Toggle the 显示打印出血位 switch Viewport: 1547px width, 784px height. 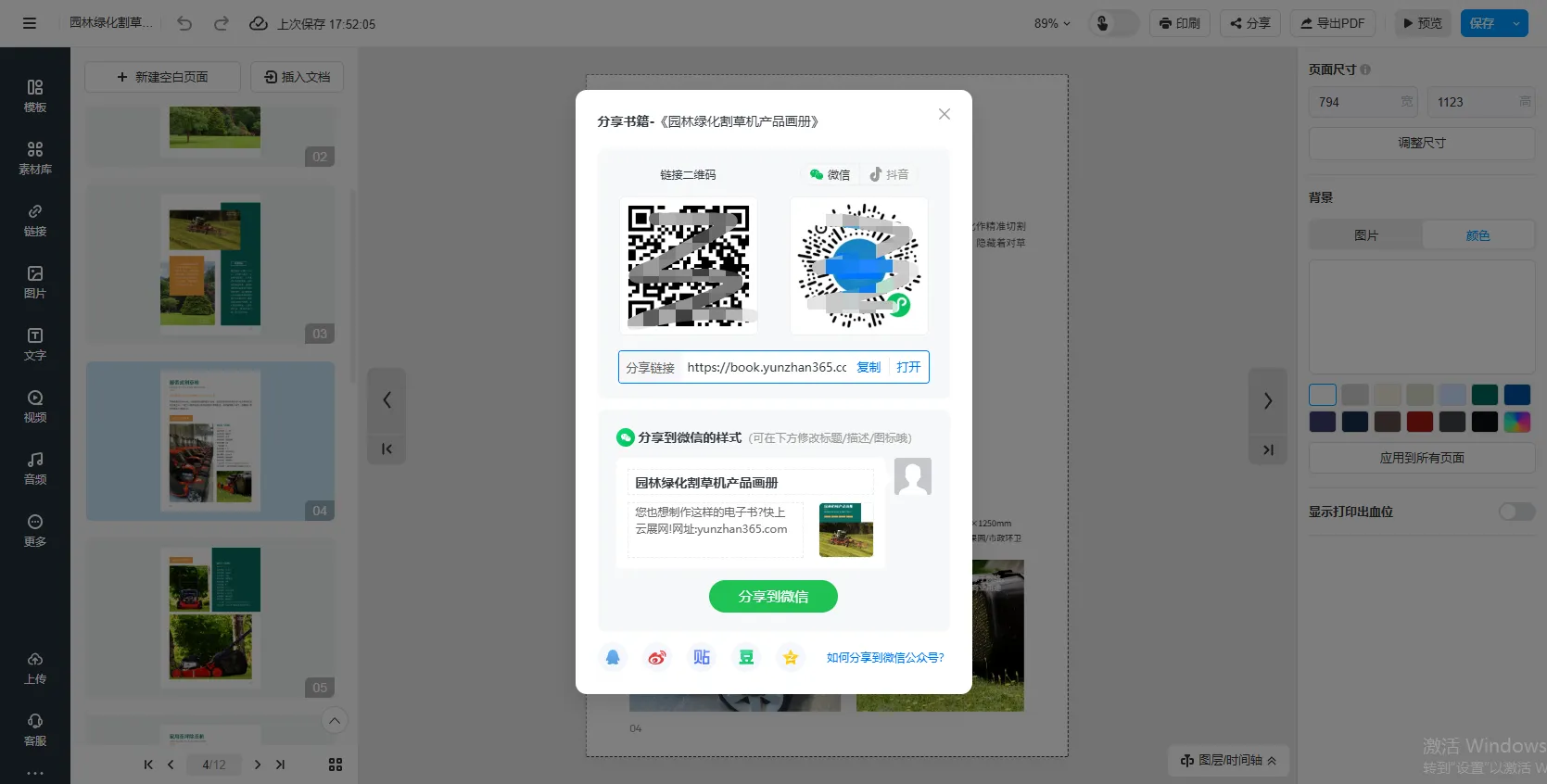coord(1516,512)
